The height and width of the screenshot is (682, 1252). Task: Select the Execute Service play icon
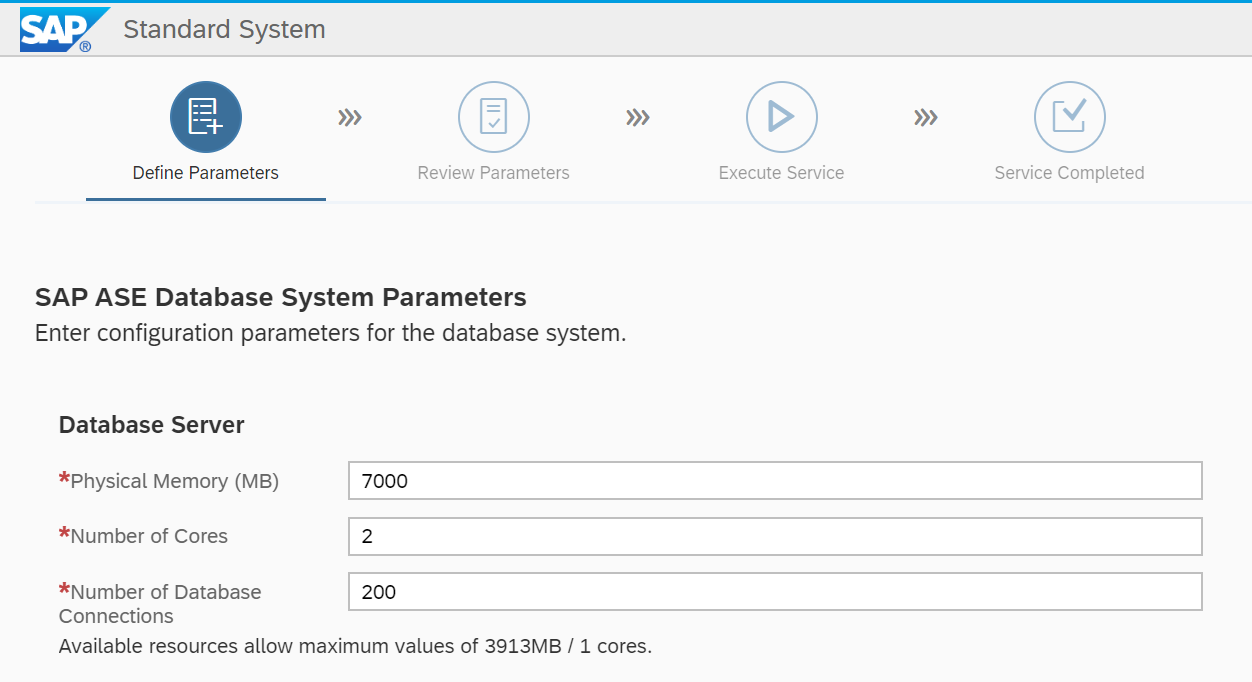(781, 117)
